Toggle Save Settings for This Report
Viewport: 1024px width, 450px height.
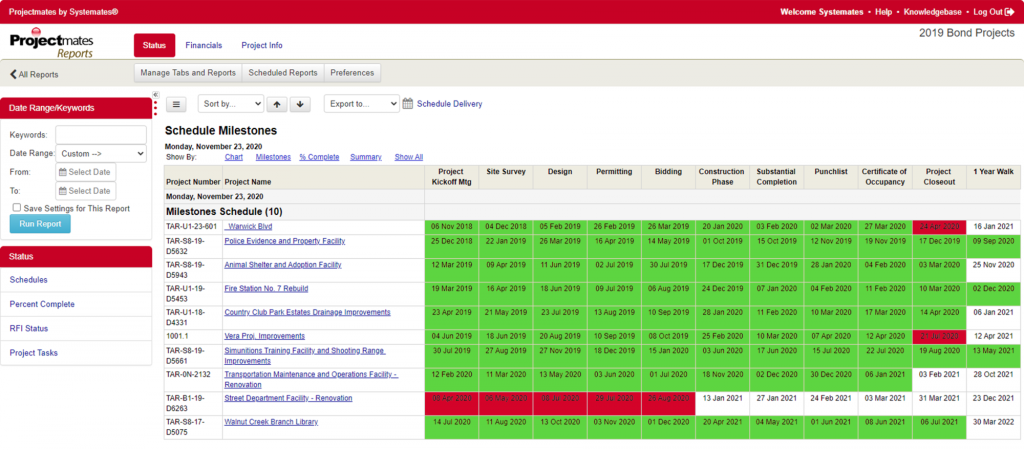click(x=17, y=208)
